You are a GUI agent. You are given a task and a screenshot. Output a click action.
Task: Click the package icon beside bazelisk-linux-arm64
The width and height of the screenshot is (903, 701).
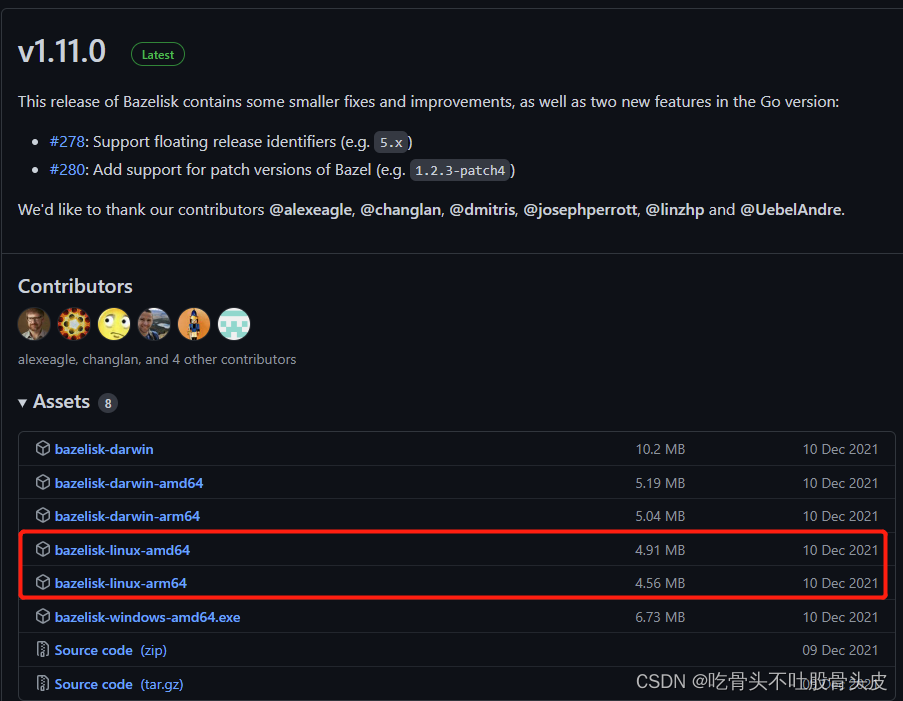click(x=43, y=582)
